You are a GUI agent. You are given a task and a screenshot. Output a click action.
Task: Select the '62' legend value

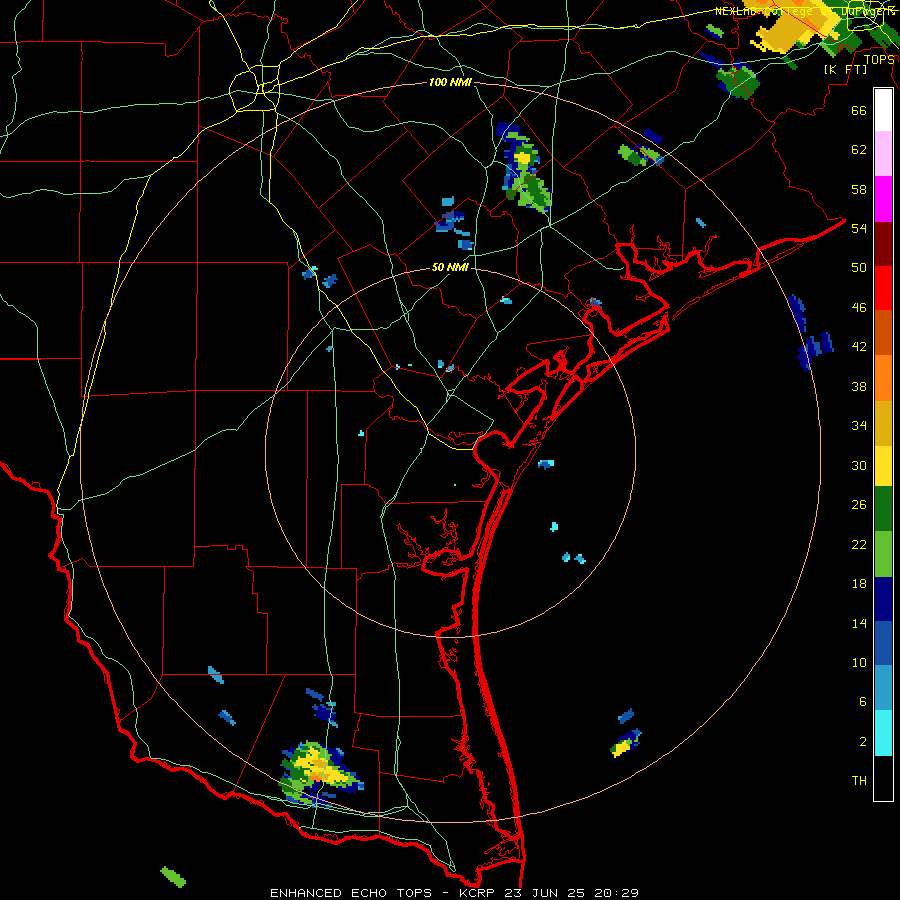coord(859,150)
